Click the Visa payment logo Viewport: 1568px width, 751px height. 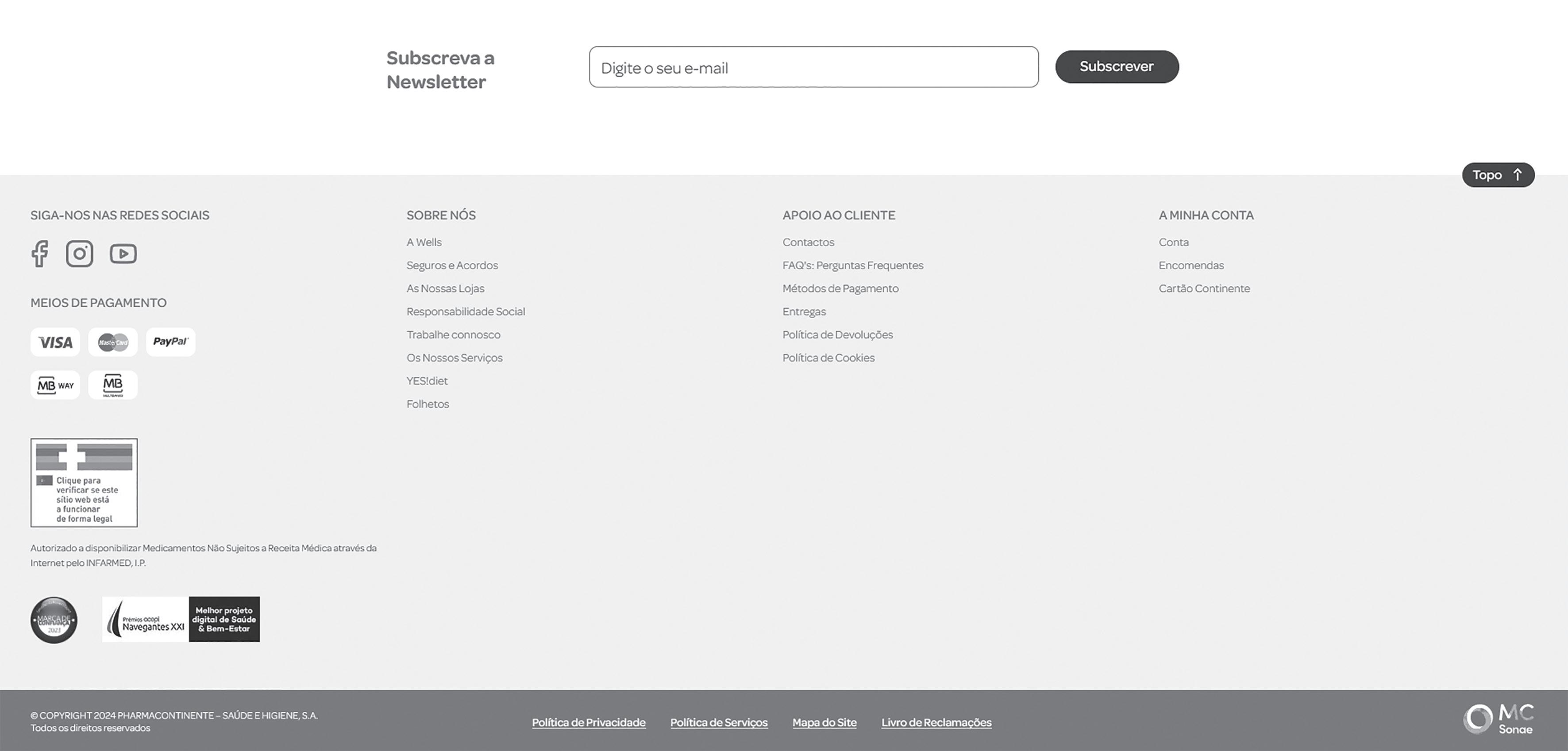(55, 342)
